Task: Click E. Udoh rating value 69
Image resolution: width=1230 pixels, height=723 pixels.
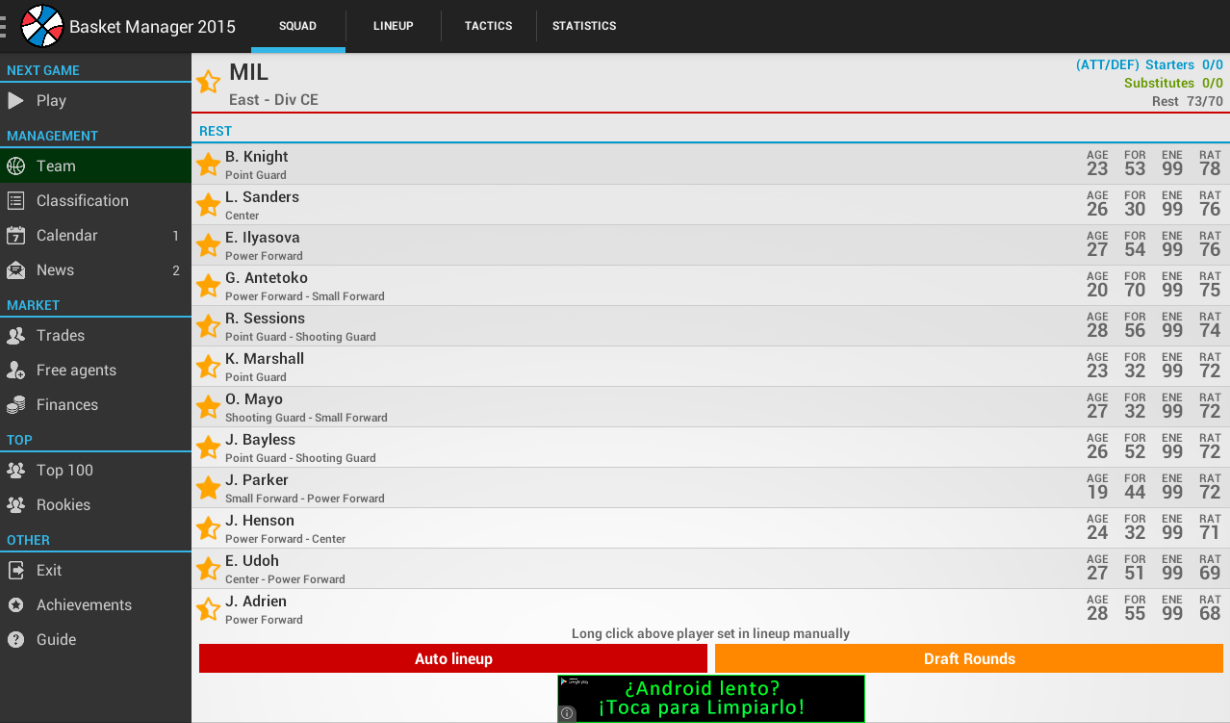Action: pos(1210,574)
